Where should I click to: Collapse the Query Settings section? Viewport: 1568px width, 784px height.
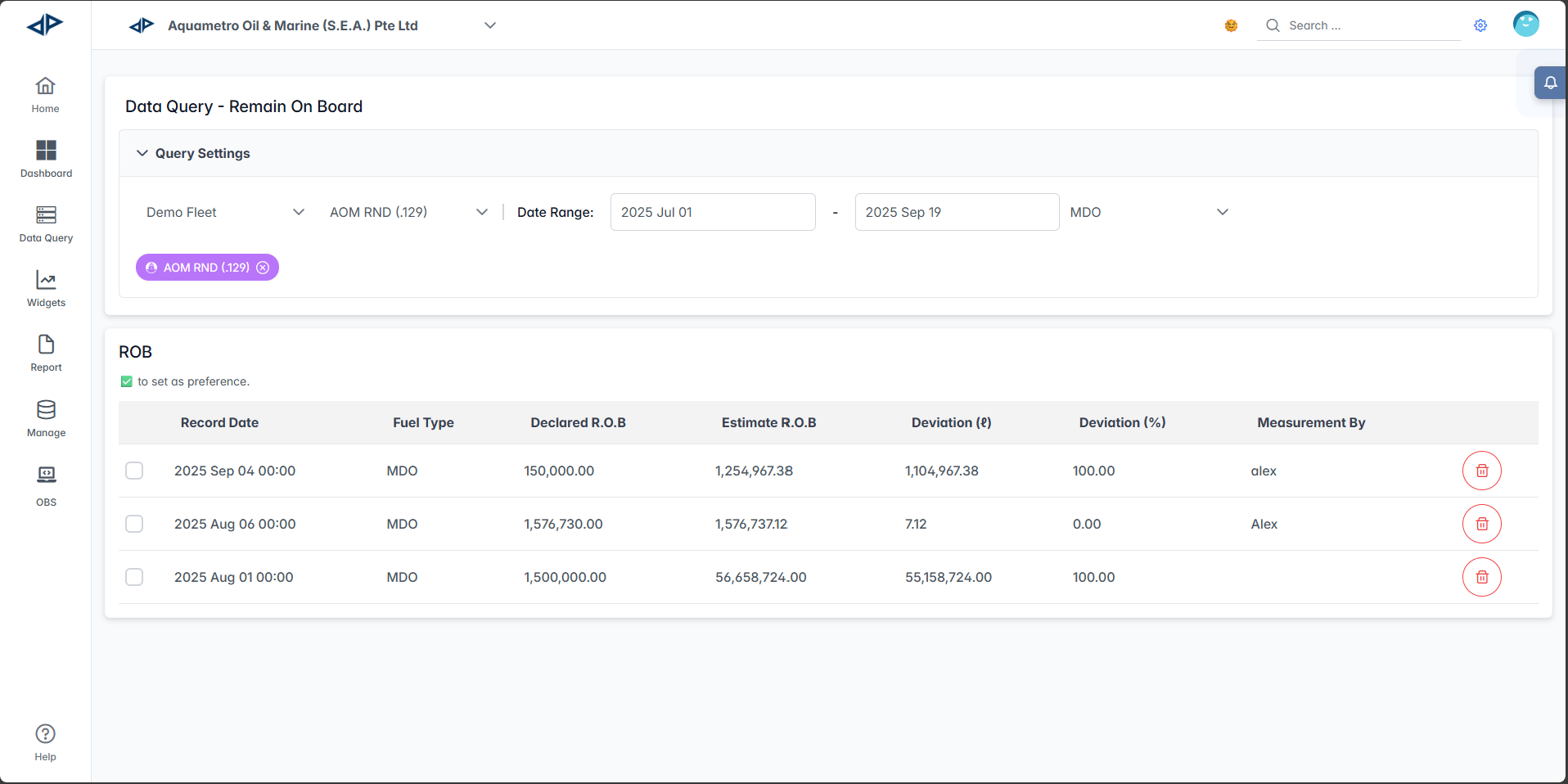click(142, 153)
